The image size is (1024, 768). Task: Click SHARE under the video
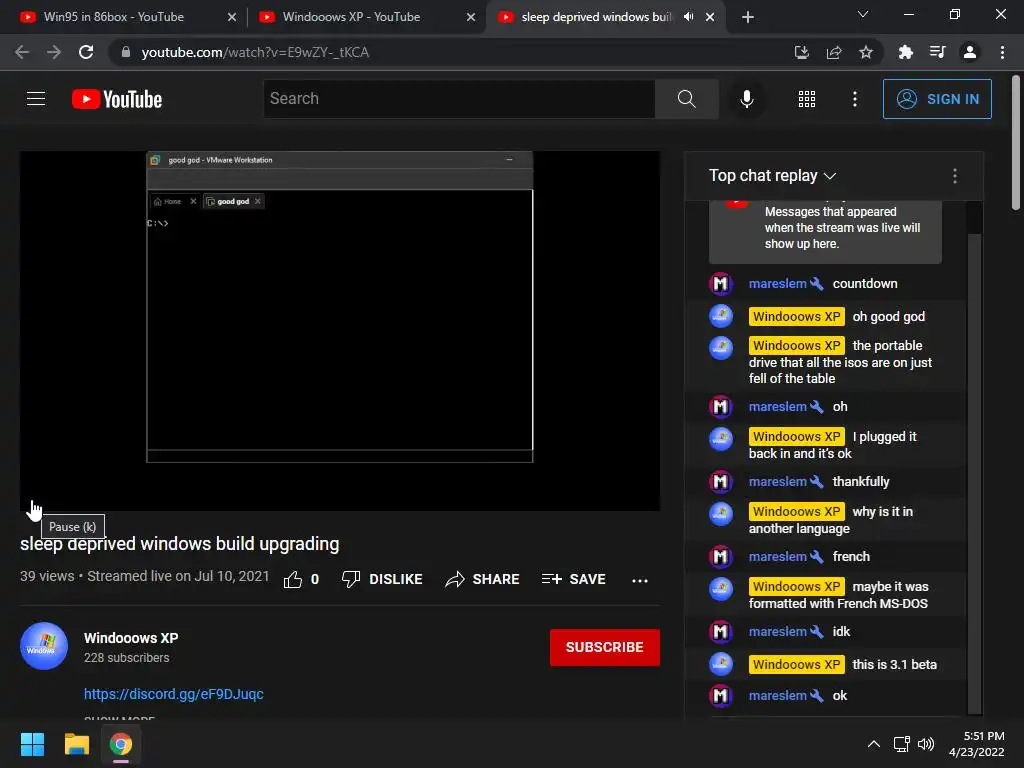[482, 579]
